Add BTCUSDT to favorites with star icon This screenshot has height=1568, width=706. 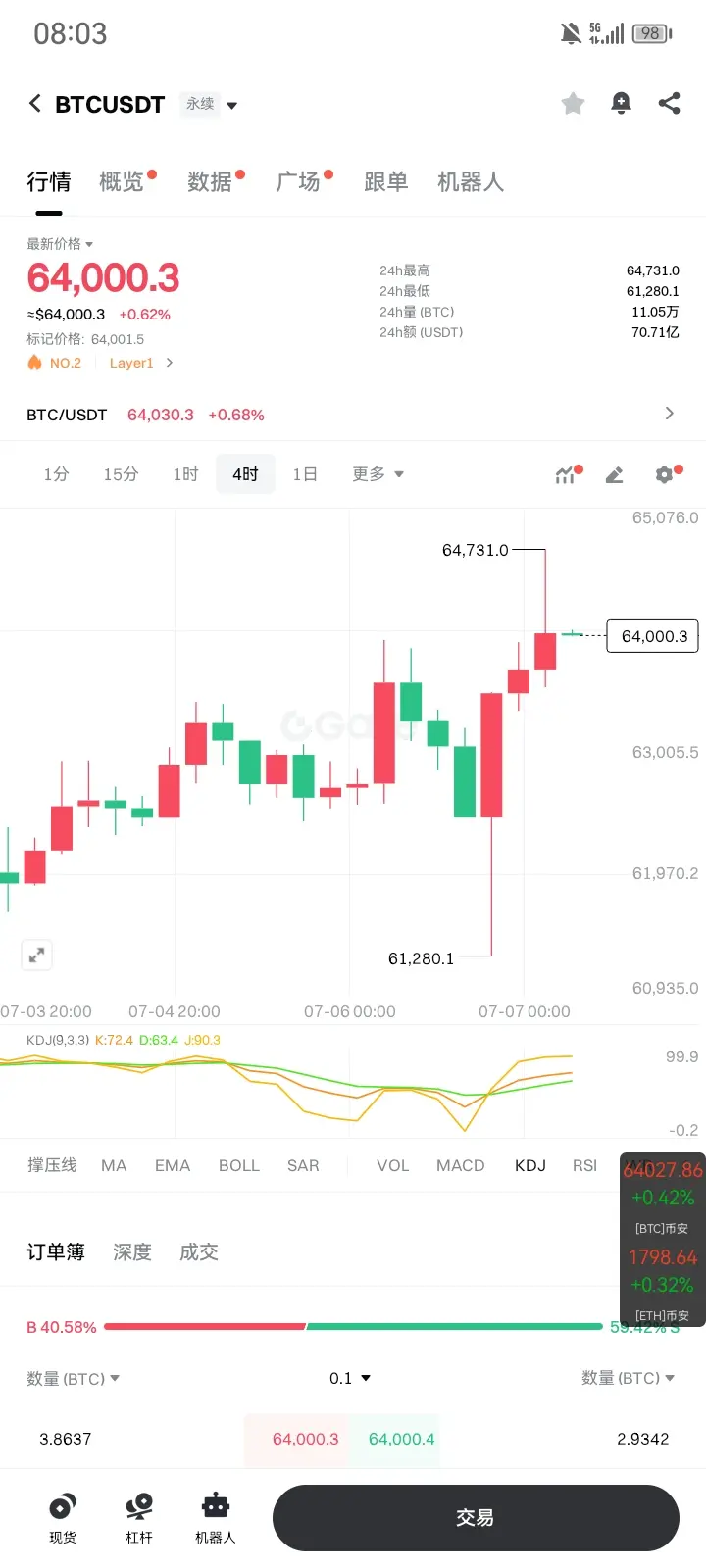pos(573,104)
